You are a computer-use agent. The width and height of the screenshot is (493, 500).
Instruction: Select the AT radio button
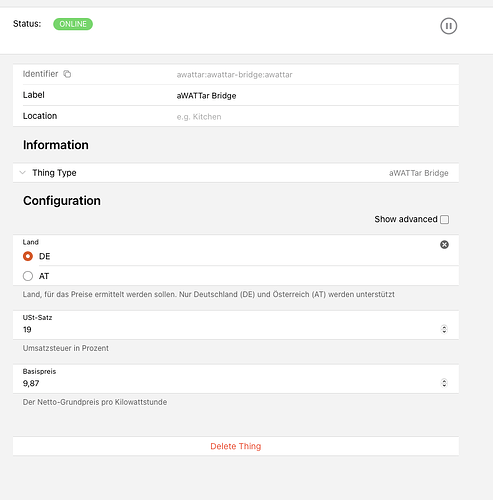[28, 276]
